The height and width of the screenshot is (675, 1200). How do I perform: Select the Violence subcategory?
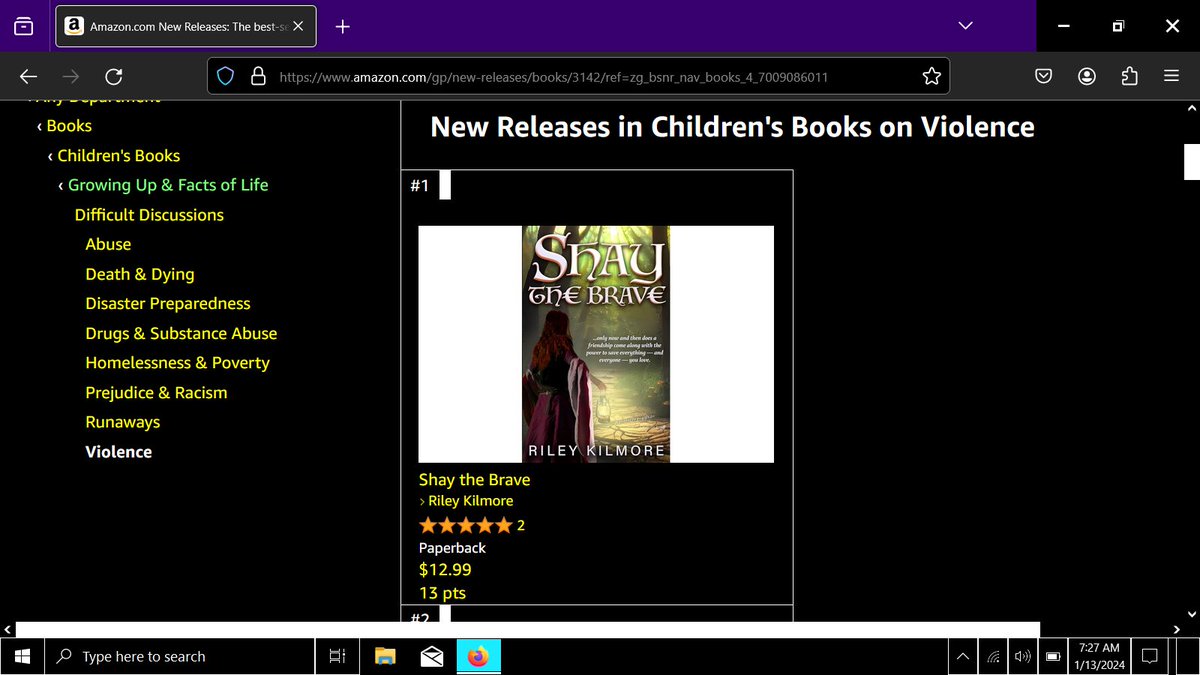(119, 452)
